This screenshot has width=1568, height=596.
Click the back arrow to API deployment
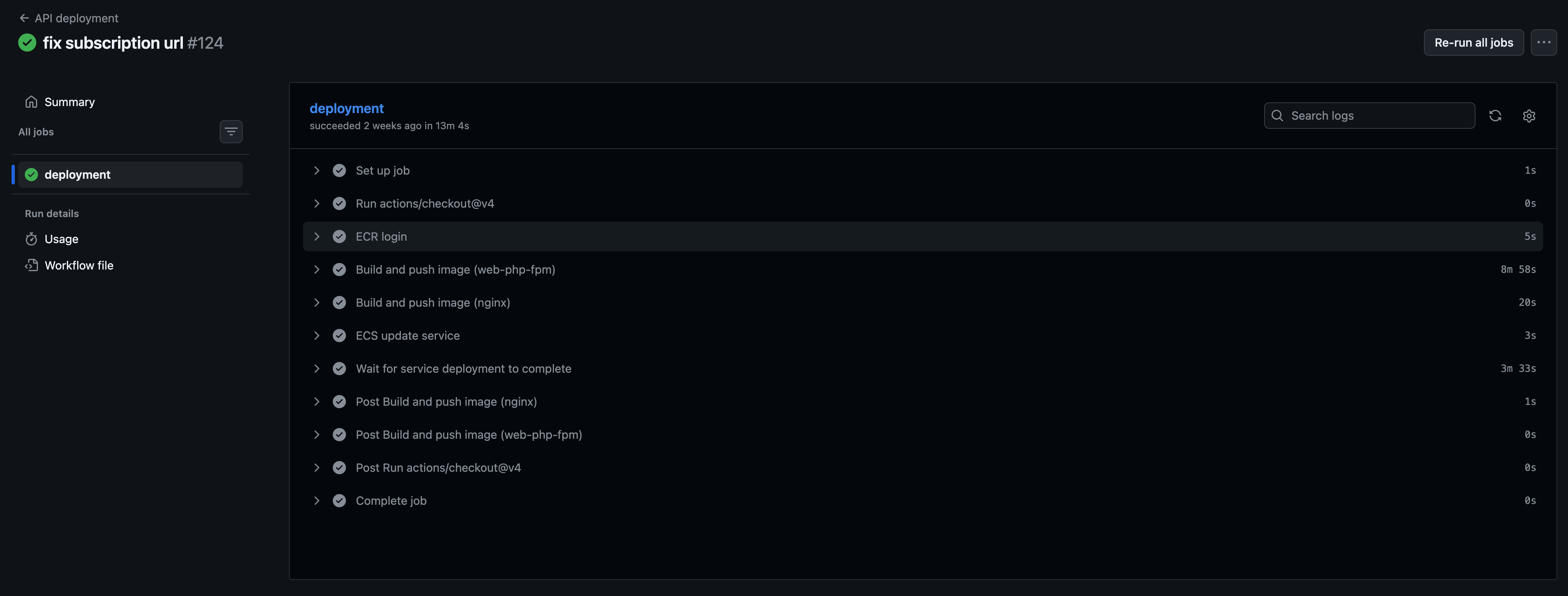pyautogui.click(x=24, y=18)
